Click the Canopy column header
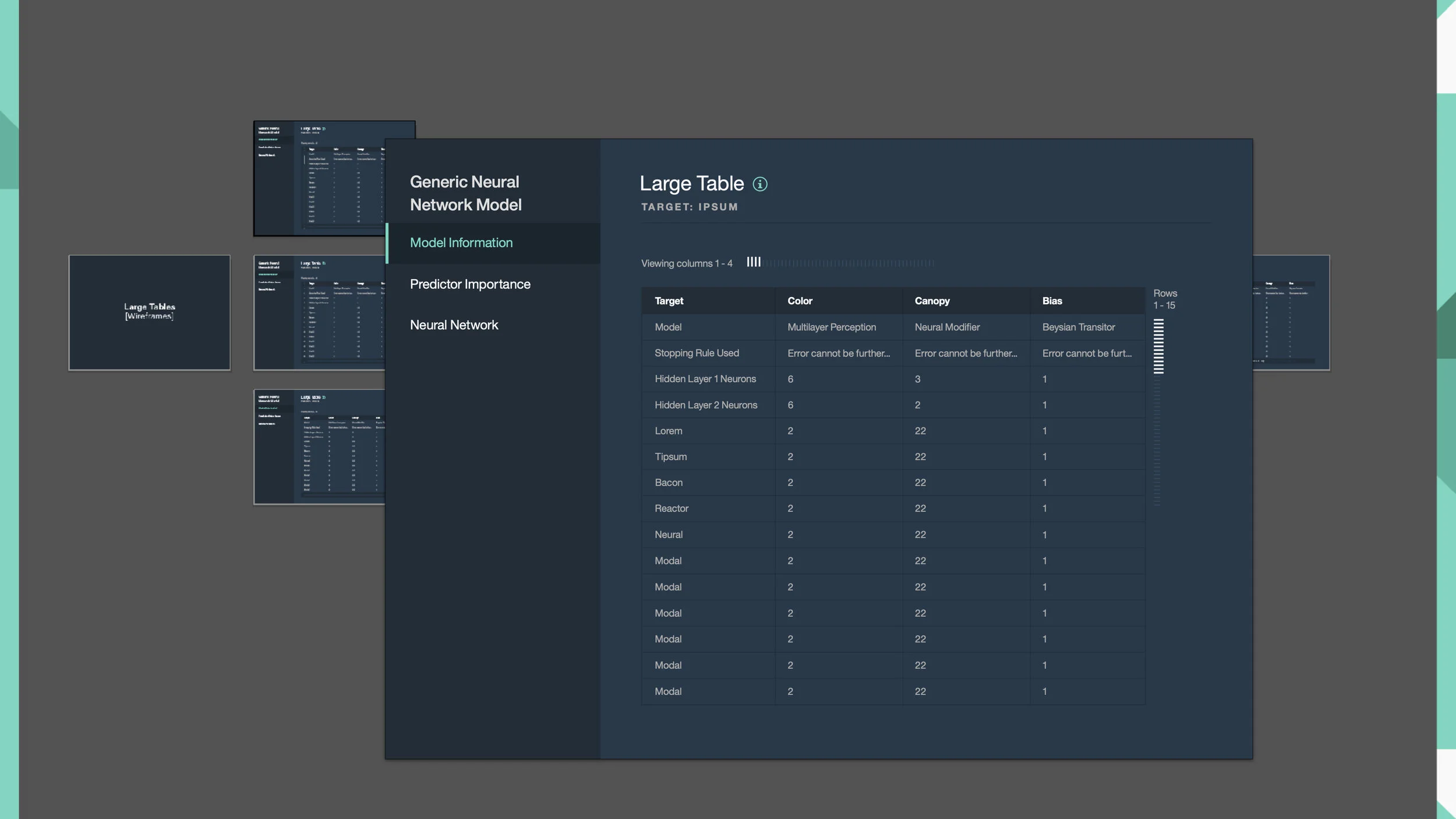The height and width of the screenshot is (819, 1456). click(x=932, y=300)
